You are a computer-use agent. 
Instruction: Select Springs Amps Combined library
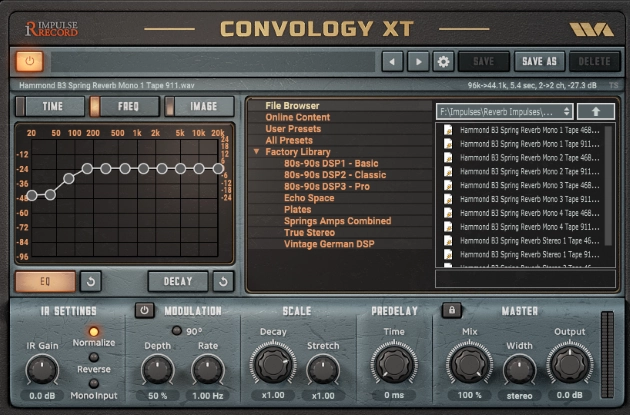coord(338,221)
